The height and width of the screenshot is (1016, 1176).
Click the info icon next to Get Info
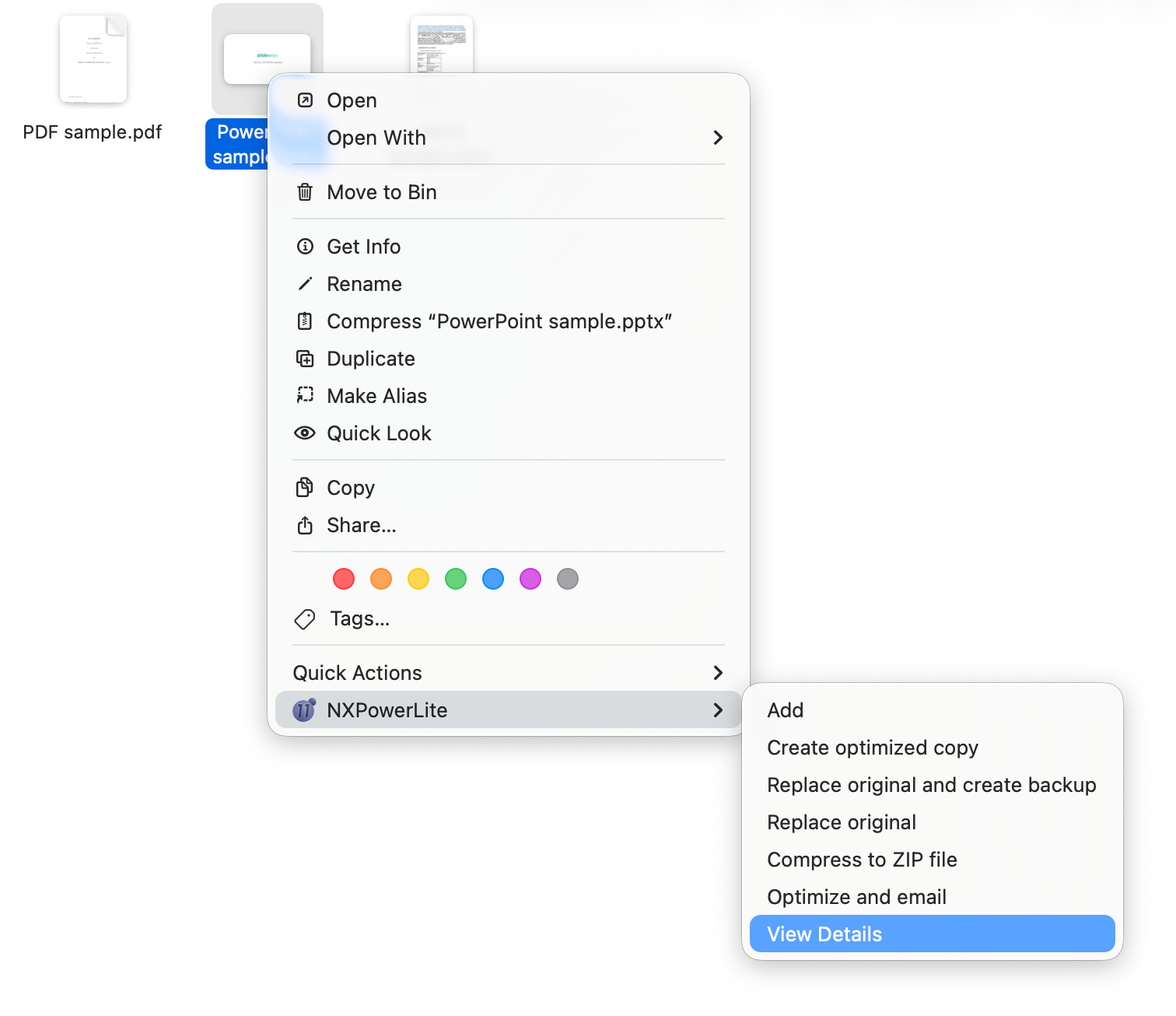pos(305,246)
